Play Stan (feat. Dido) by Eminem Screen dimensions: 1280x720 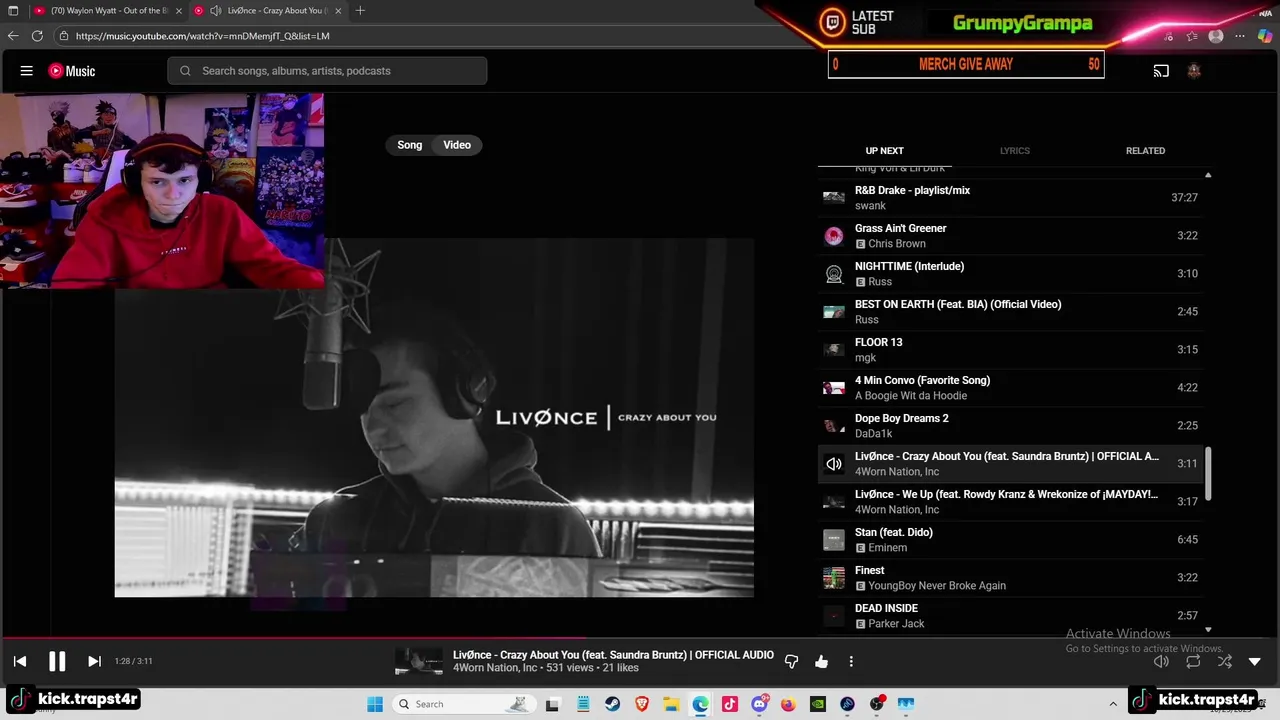tap(1010, 540)
